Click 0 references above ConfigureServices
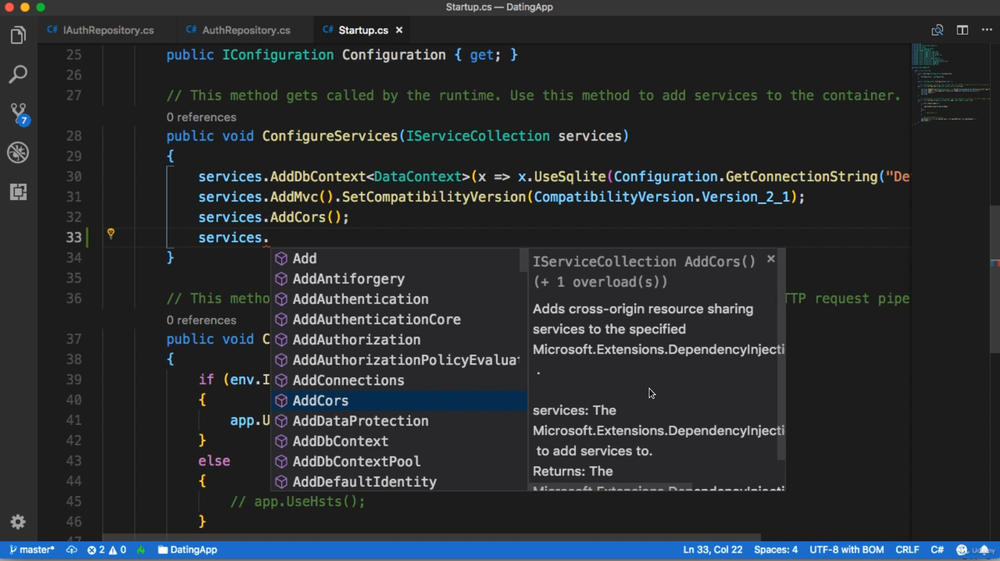 click(202, 117)
